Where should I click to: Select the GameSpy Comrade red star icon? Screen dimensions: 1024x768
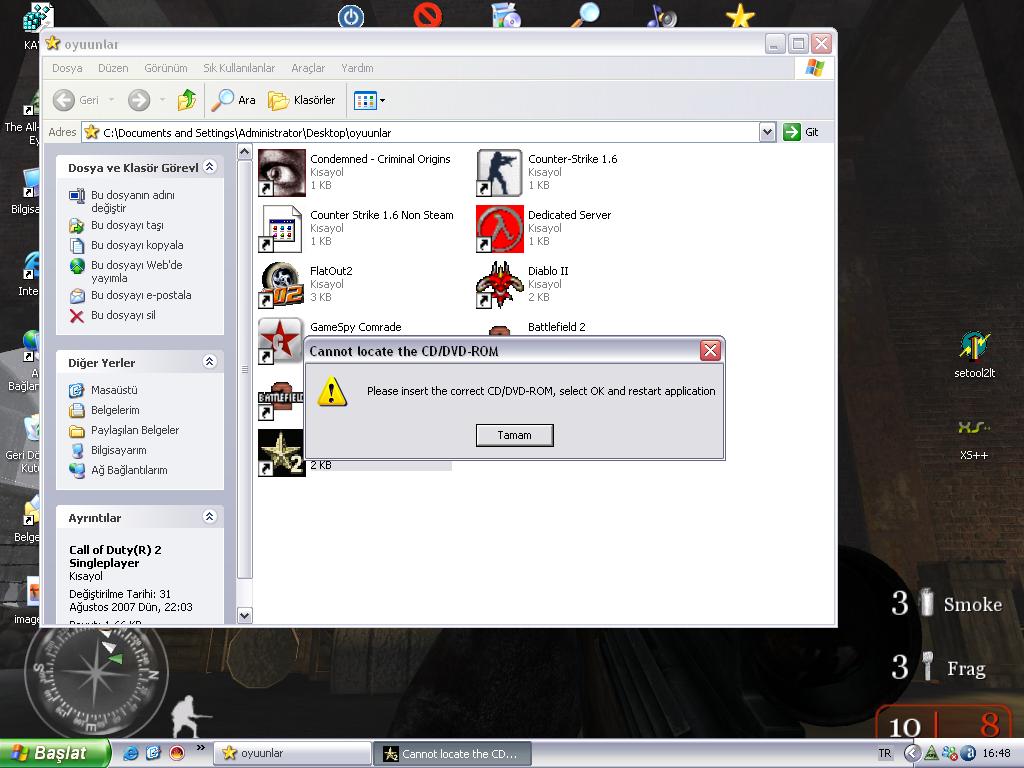(x=280, y=340)
